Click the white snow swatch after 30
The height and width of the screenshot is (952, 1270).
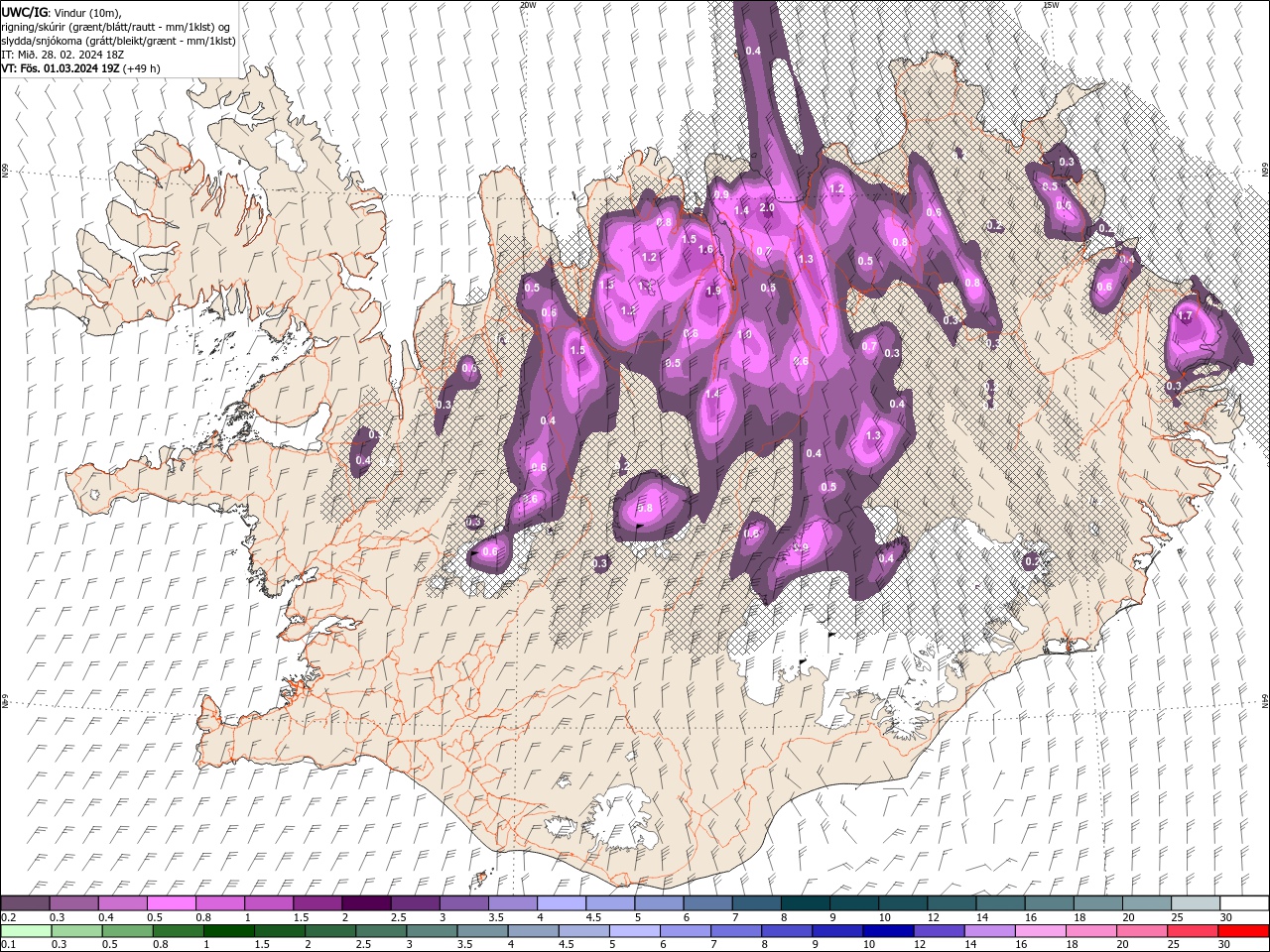point(1244,903)
